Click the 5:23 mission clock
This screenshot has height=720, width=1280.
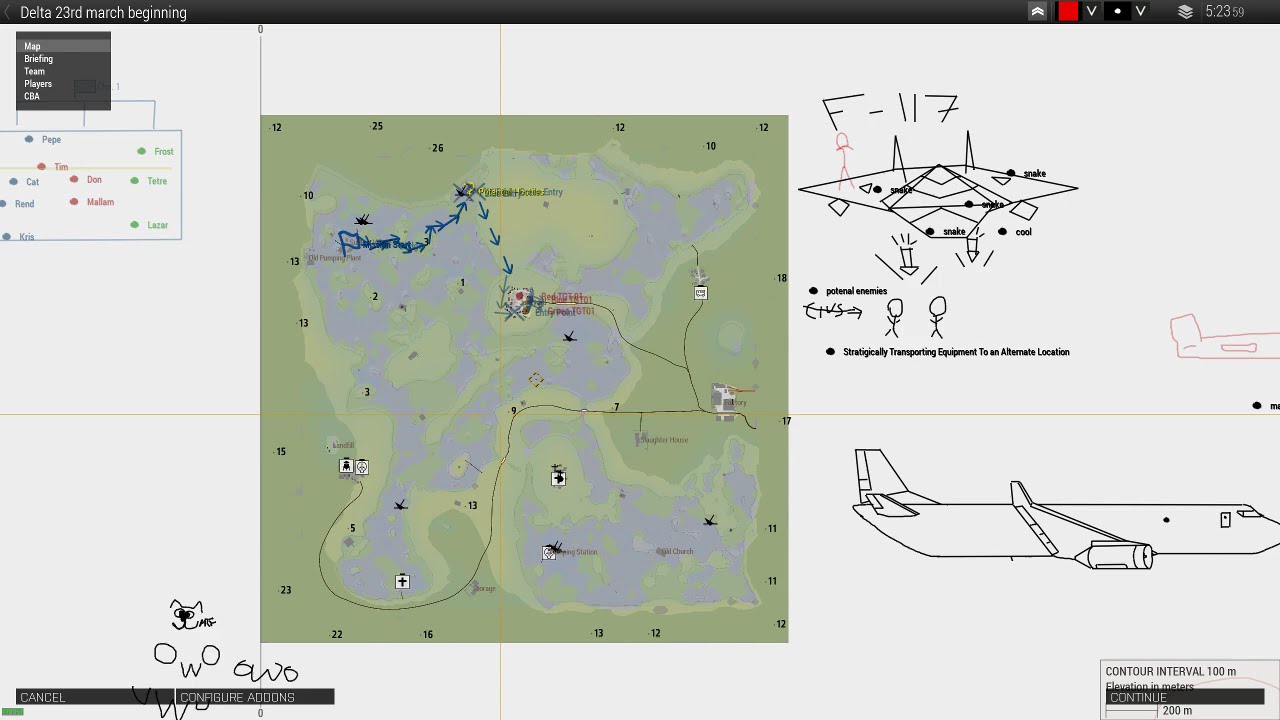point(1224,12)
